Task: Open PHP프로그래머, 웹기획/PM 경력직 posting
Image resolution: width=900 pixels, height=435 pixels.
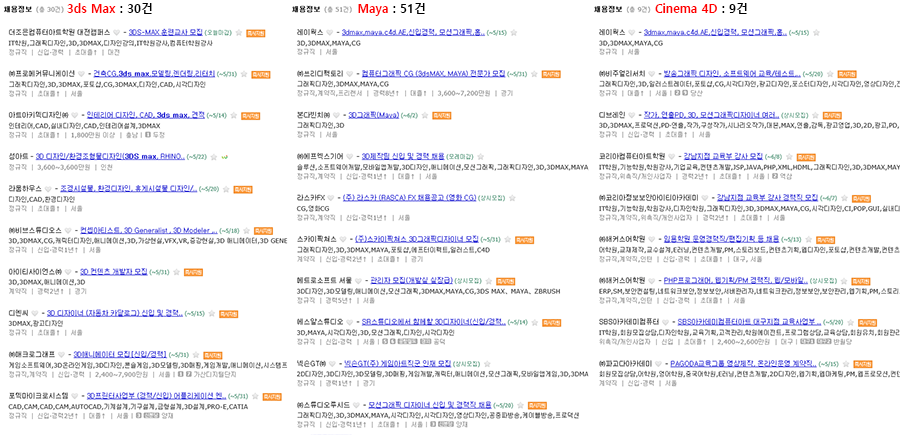Action: click(736, 281)
